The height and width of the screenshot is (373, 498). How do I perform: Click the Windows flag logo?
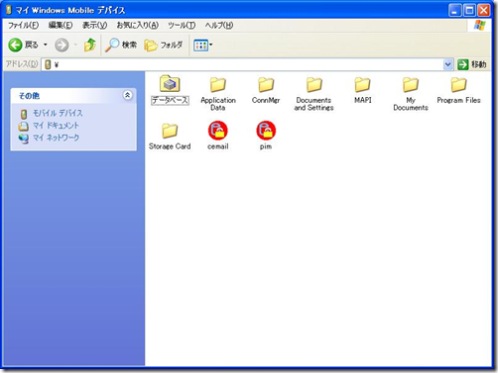coord(479,25)
